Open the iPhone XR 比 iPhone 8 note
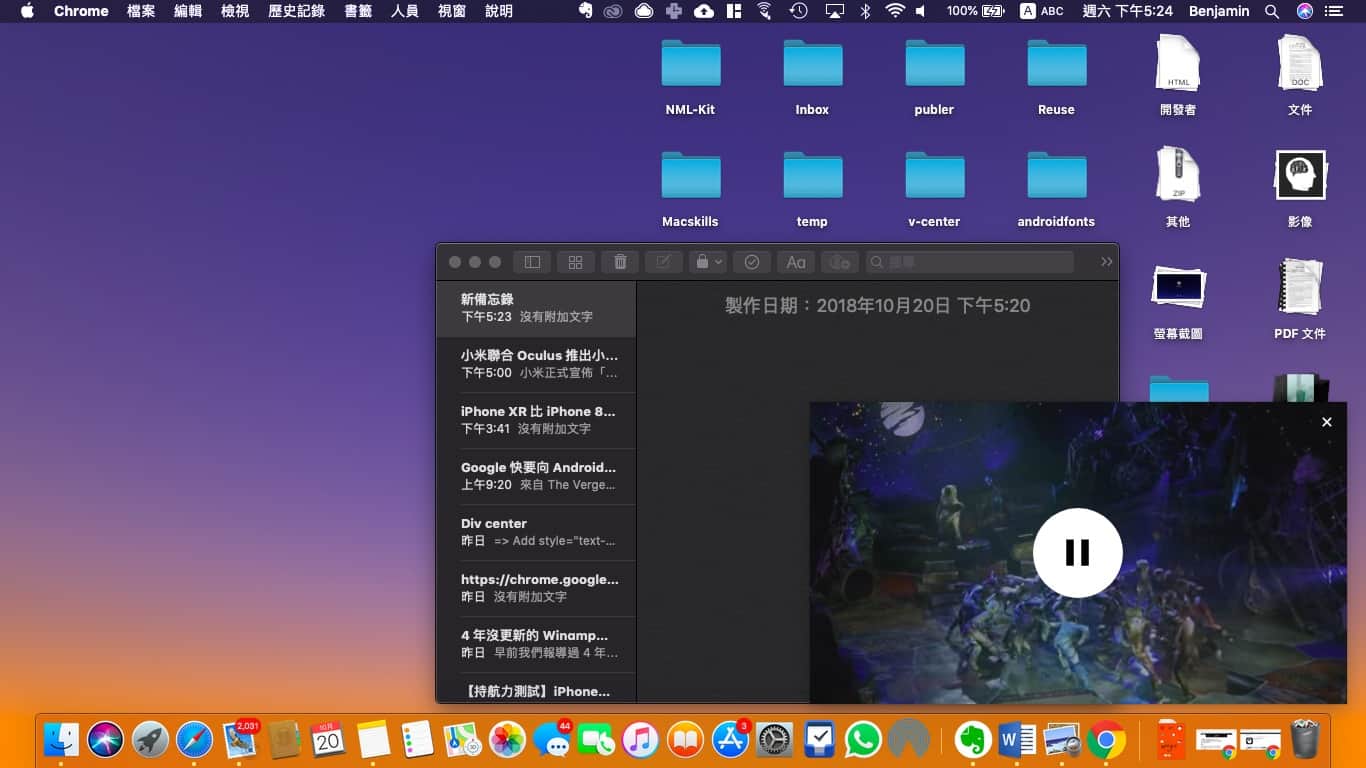 tap(536, 421)
